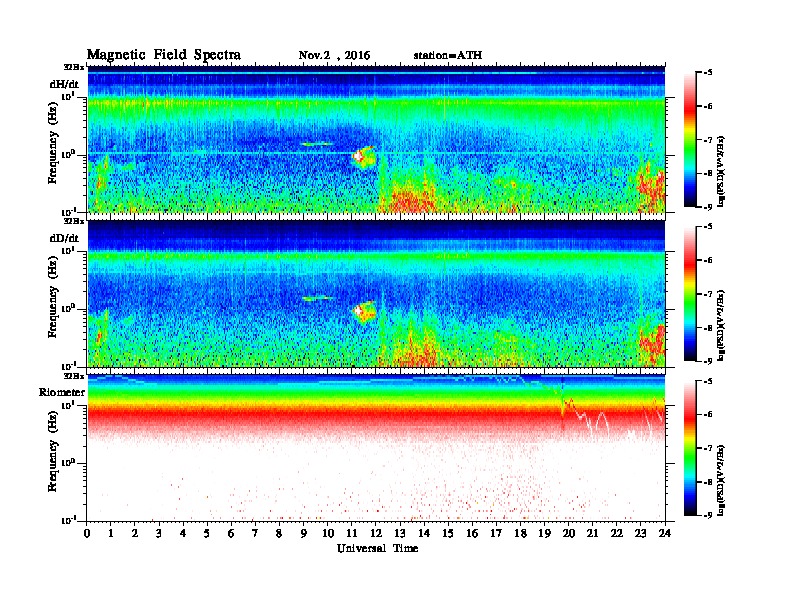Viewport: 792px width, 612px height.
Task: Click the "-5" tick on dH/dt colorbar
Action: tap(708, 73)
